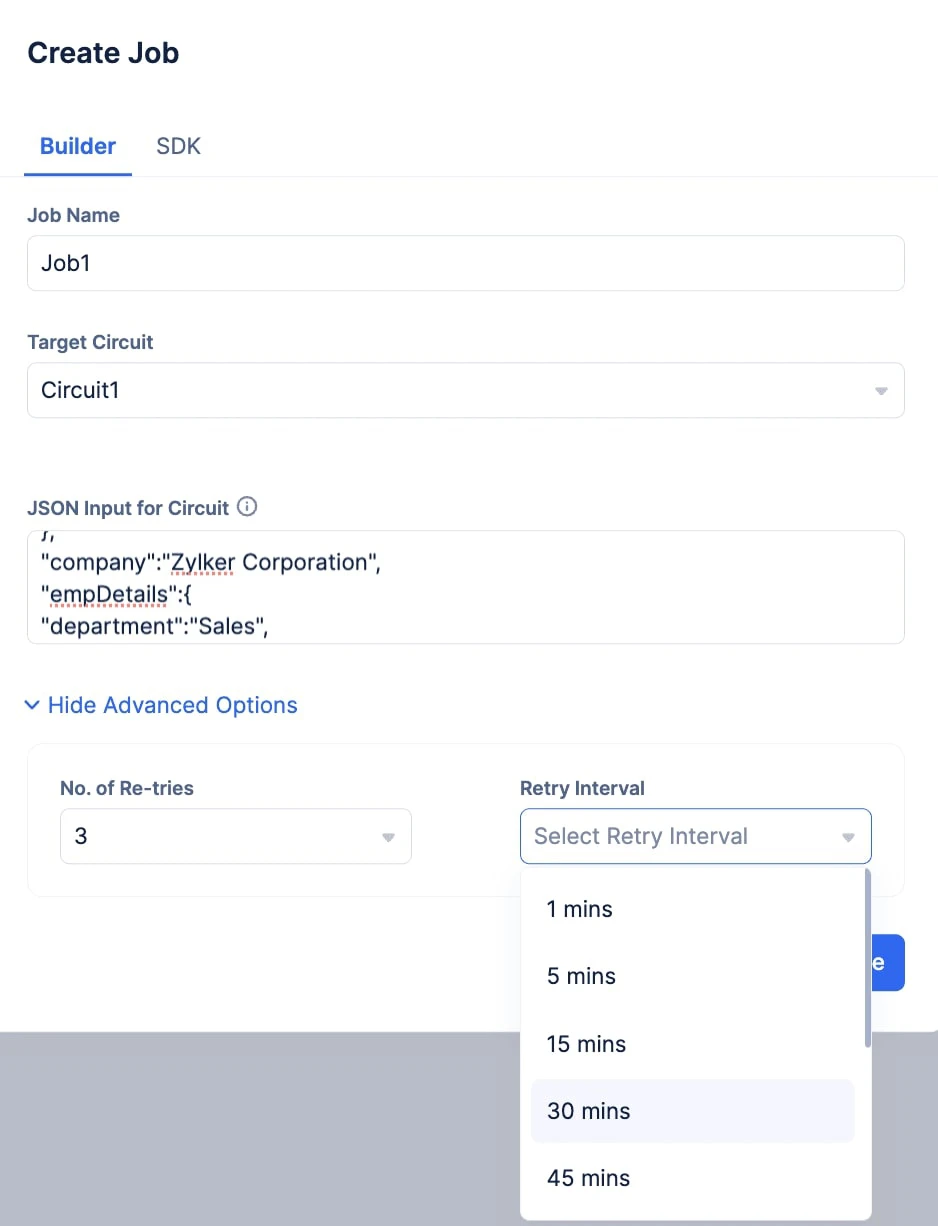Click the retry interval list scrollbar

click(x=867, y=958)
